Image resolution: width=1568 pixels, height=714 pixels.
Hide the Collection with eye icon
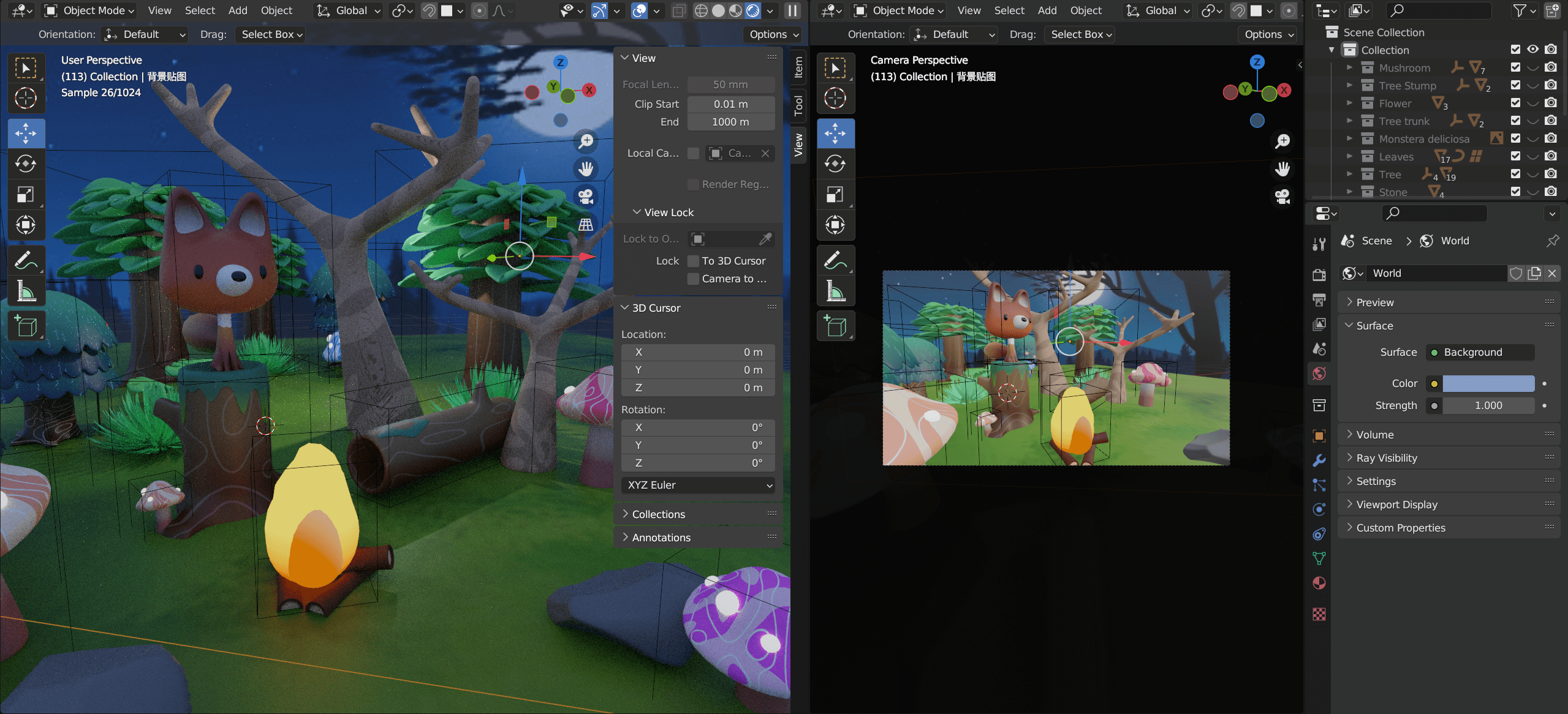tap(1533, 50)
